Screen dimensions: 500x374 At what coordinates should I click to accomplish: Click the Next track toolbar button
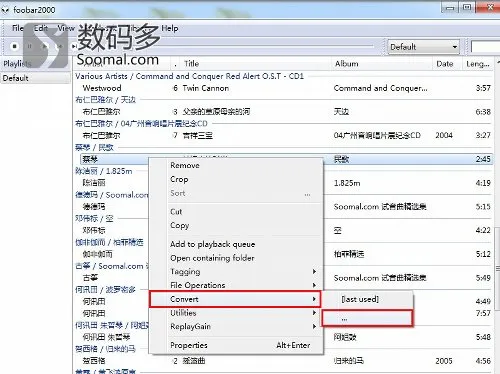point(74,46)
